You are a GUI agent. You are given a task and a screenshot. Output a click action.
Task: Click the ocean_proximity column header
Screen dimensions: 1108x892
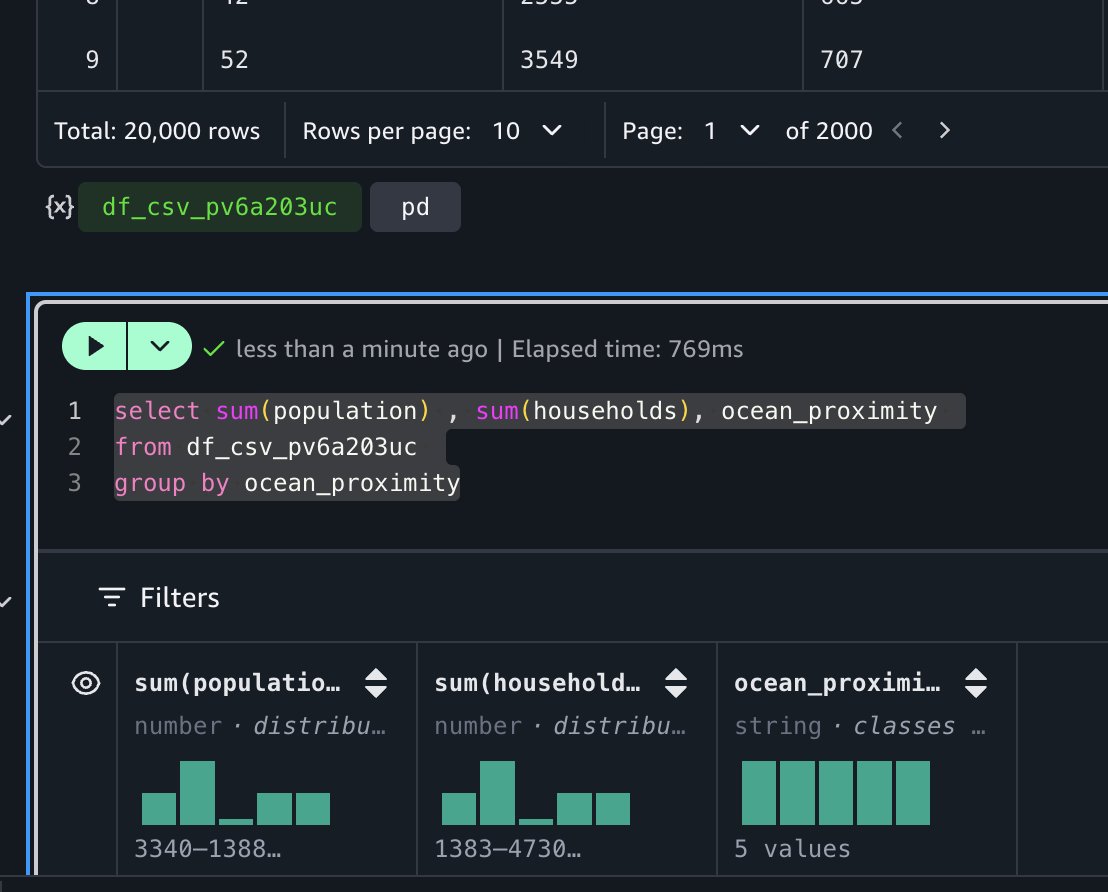coord(838,683)
